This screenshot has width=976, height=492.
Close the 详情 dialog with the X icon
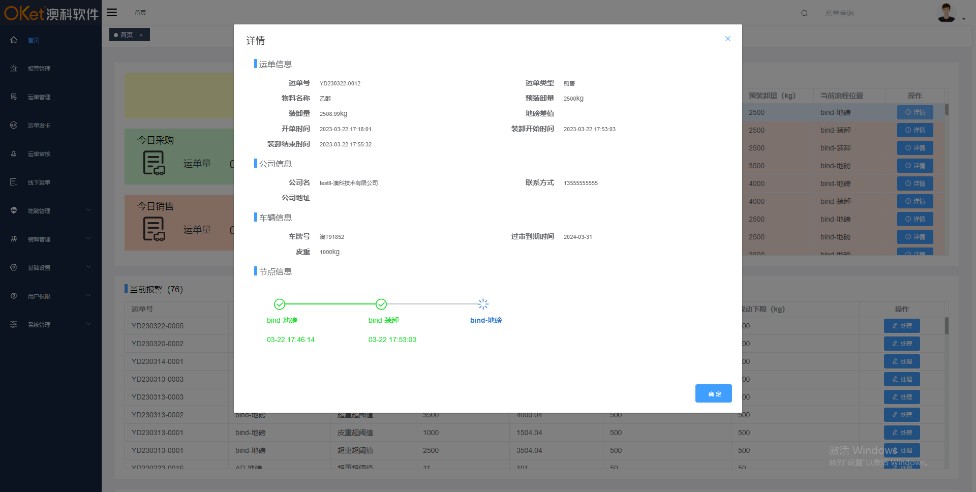pyautogui.click(x=727, y=39)
